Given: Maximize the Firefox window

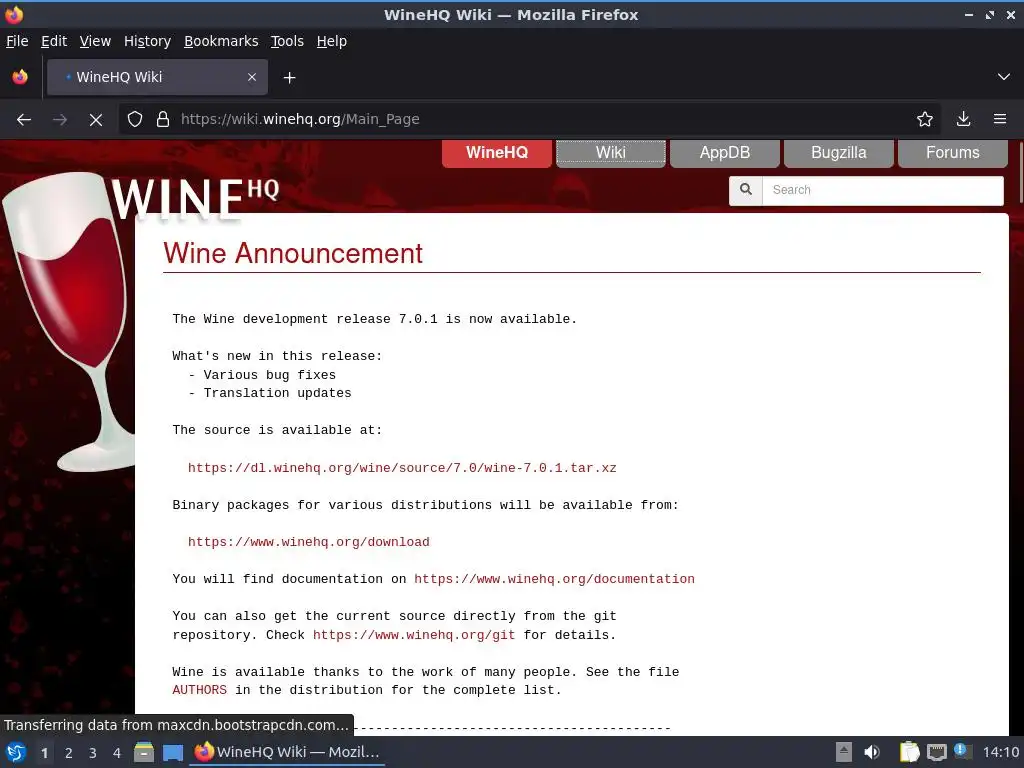Looking at the screenshot, I should [x=990, y=14].
